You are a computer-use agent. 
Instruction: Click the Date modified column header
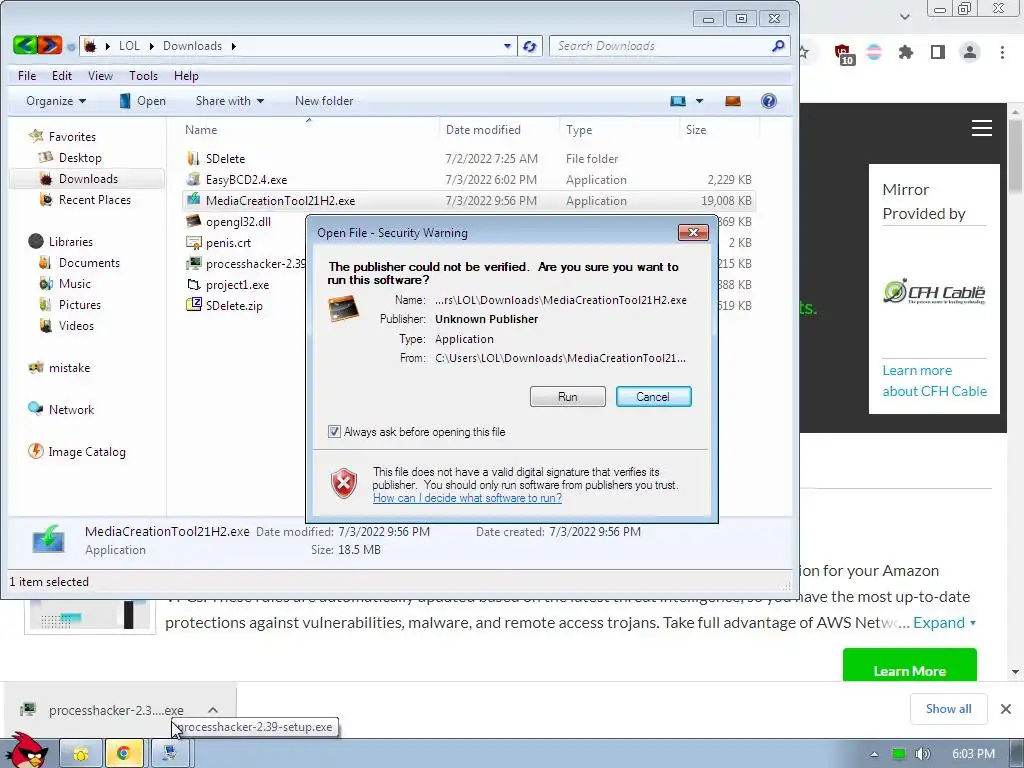pyautogui.click(x=499, y=129)
